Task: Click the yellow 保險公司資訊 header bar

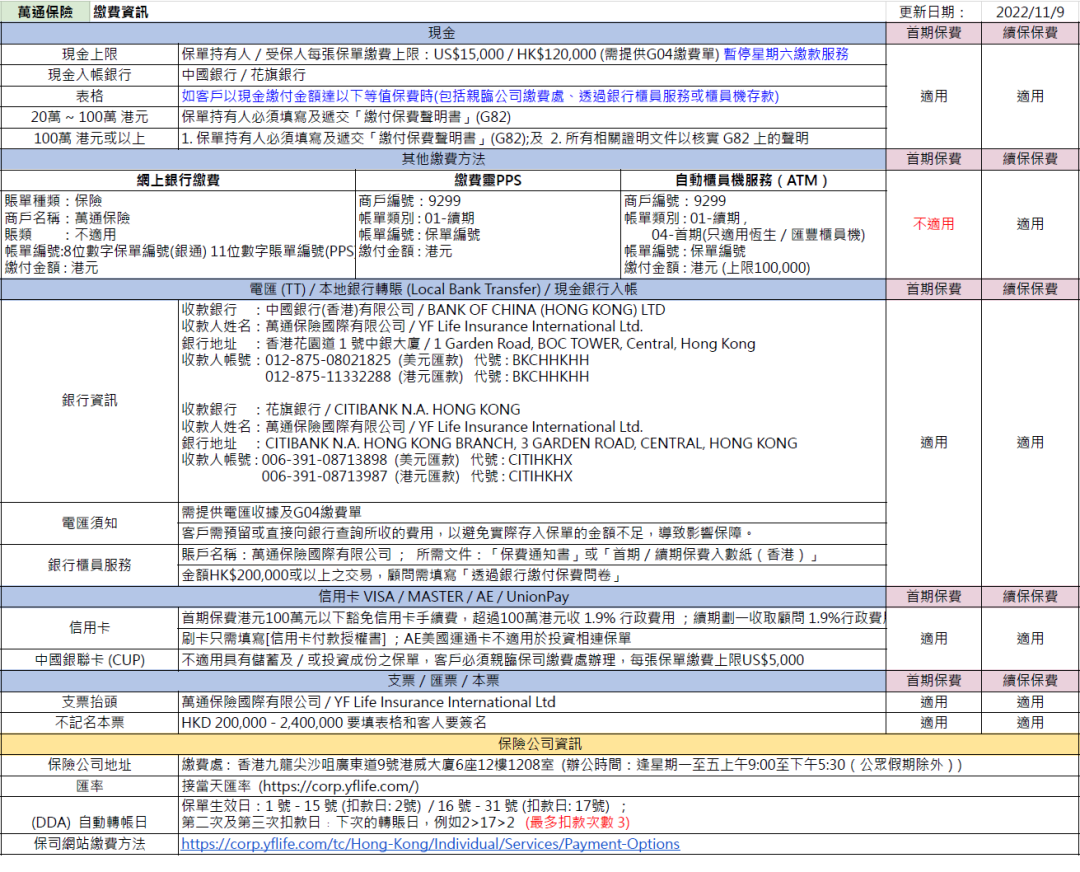Action: pos(539,744)
